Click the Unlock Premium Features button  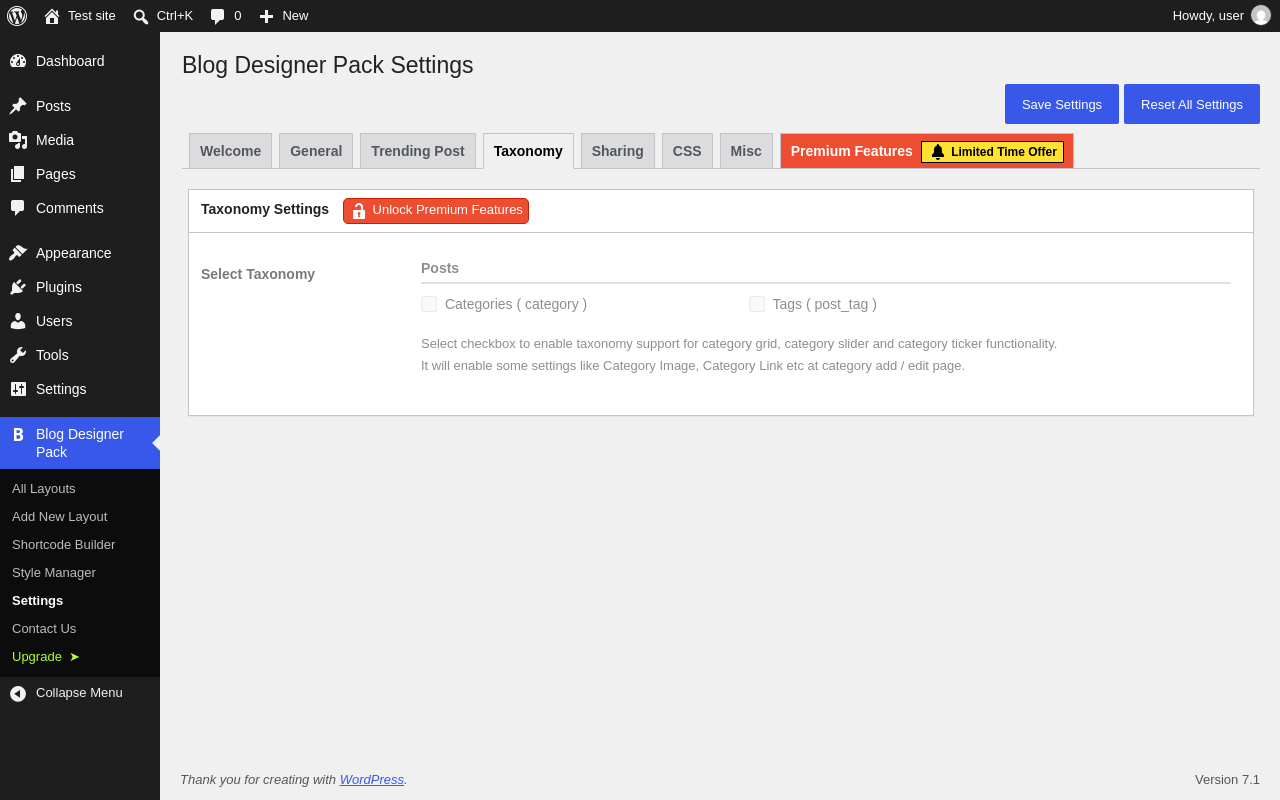click(x=436, y=211)
